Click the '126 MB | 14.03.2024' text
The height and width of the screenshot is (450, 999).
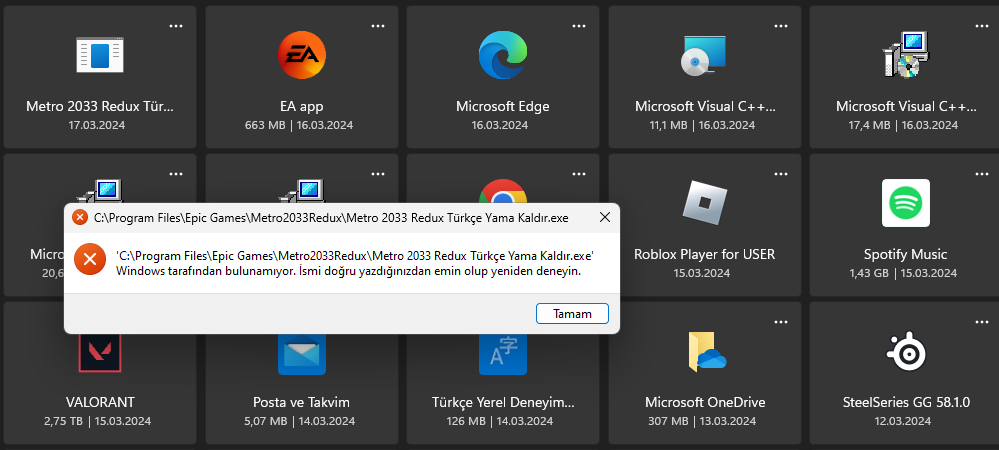[x=500, y=421]
